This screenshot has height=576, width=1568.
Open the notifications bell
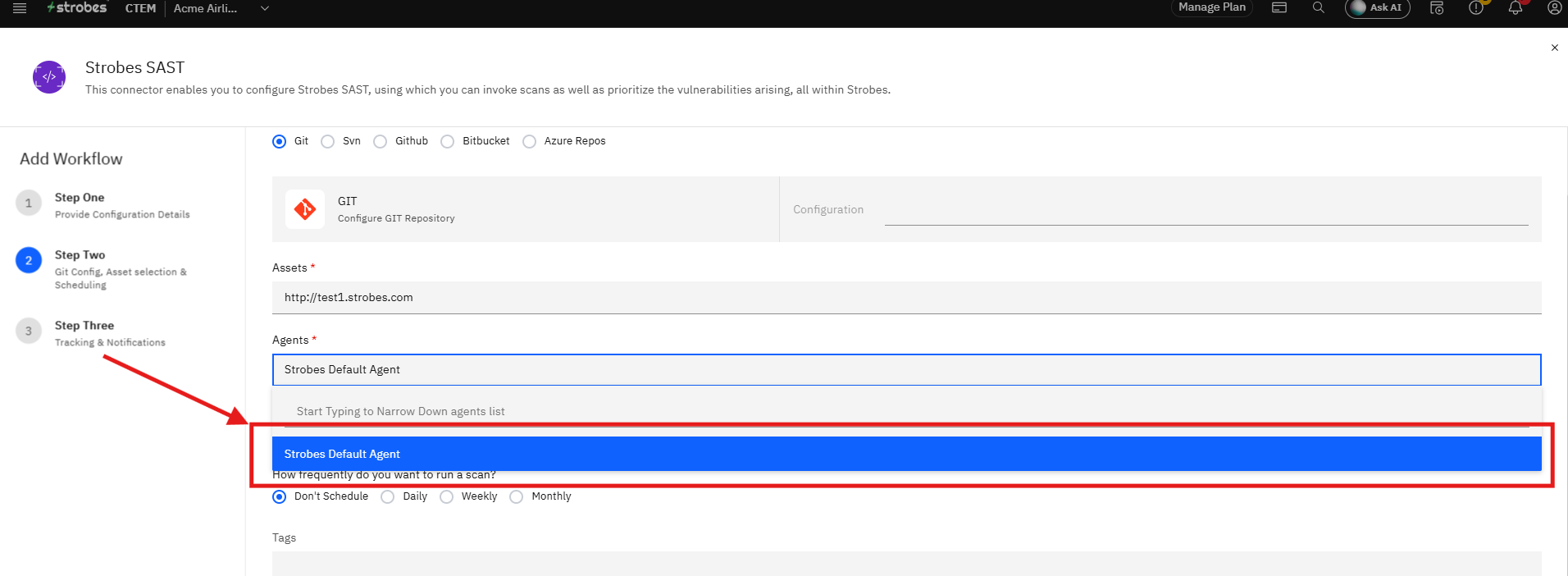[x=1516, y=7]
